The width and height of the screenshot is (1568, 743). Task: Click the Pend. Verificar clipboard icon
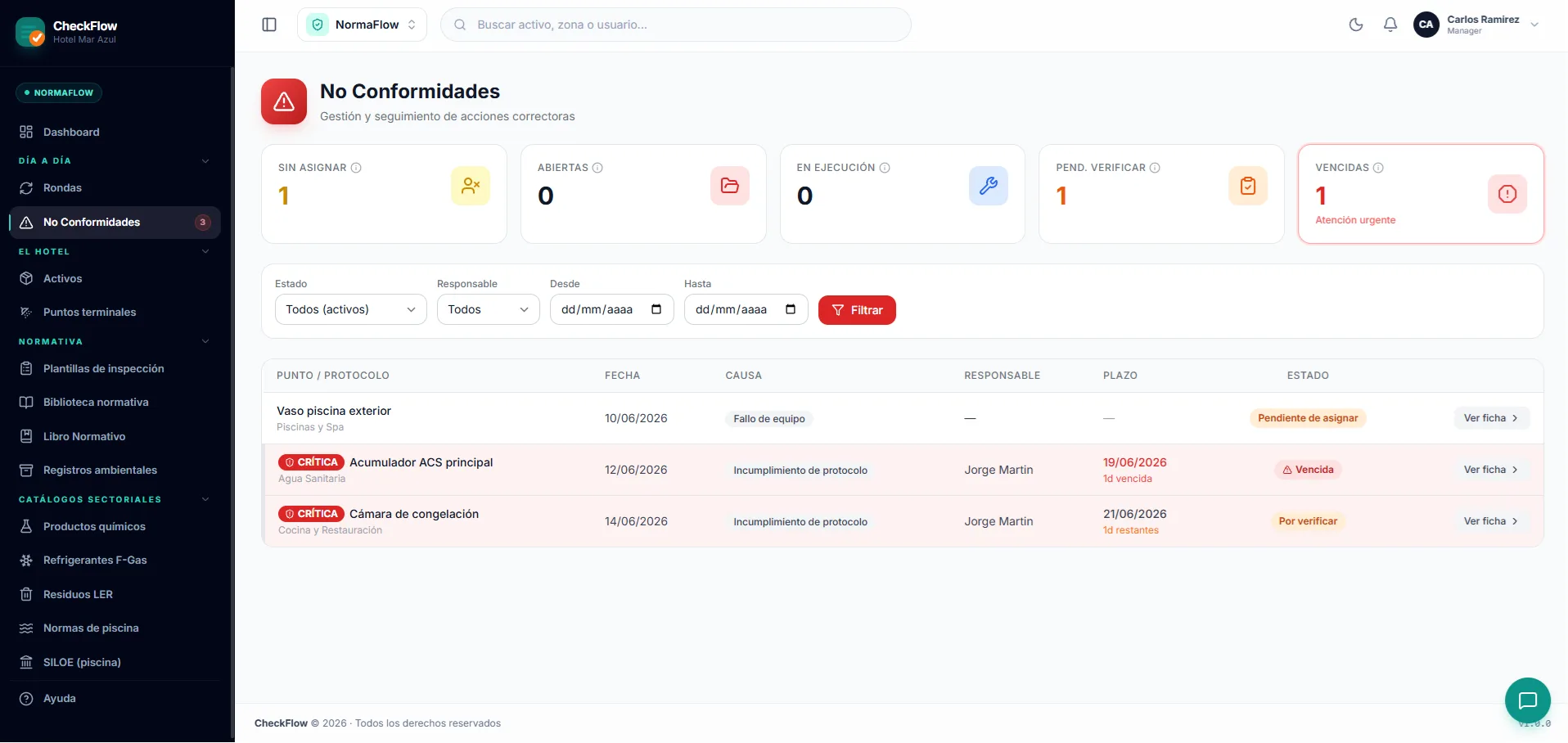pyautogui.click(x=1247, y=186)
